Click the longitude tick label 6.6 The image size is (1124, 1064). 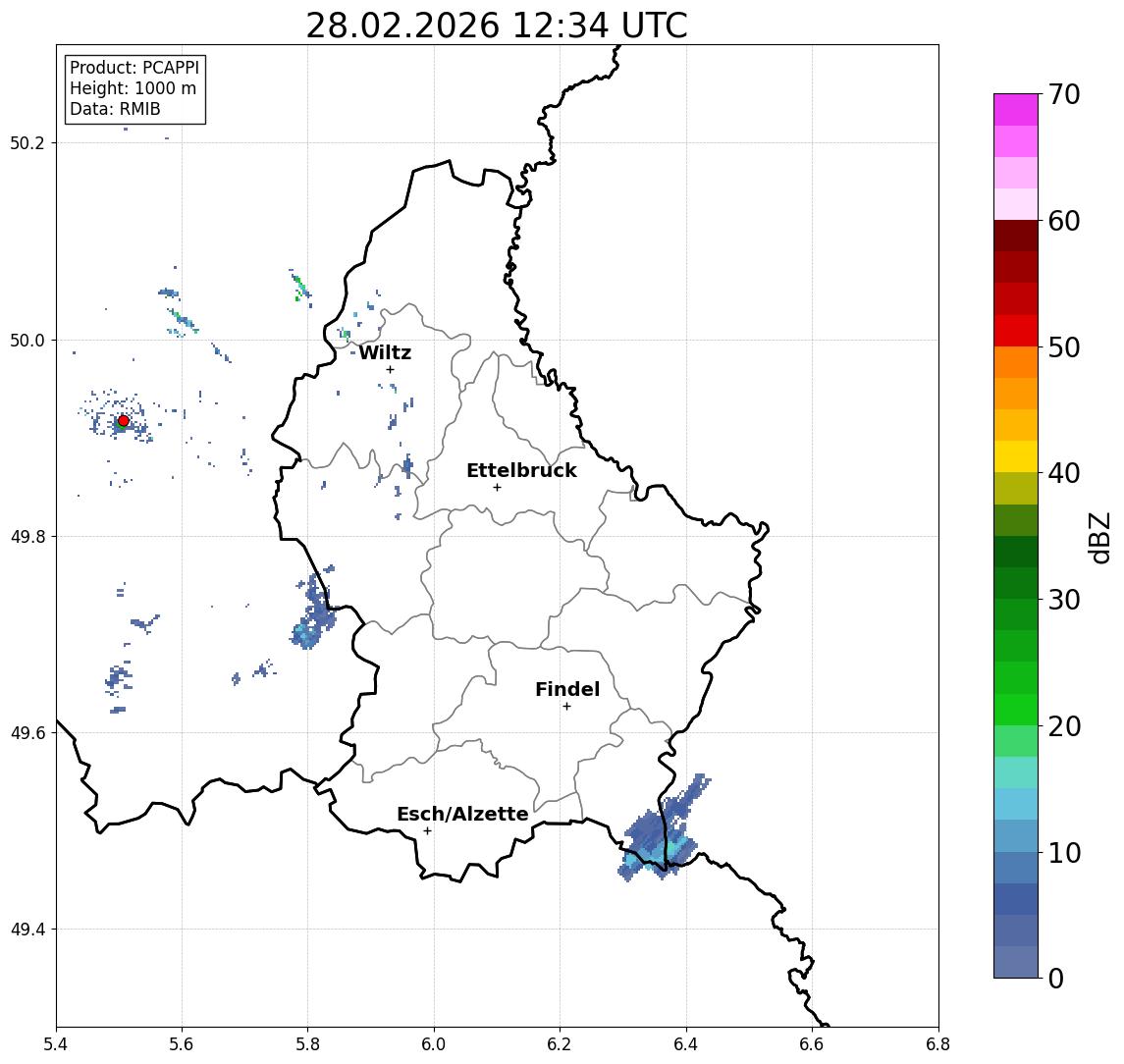tap(812, 1044)
